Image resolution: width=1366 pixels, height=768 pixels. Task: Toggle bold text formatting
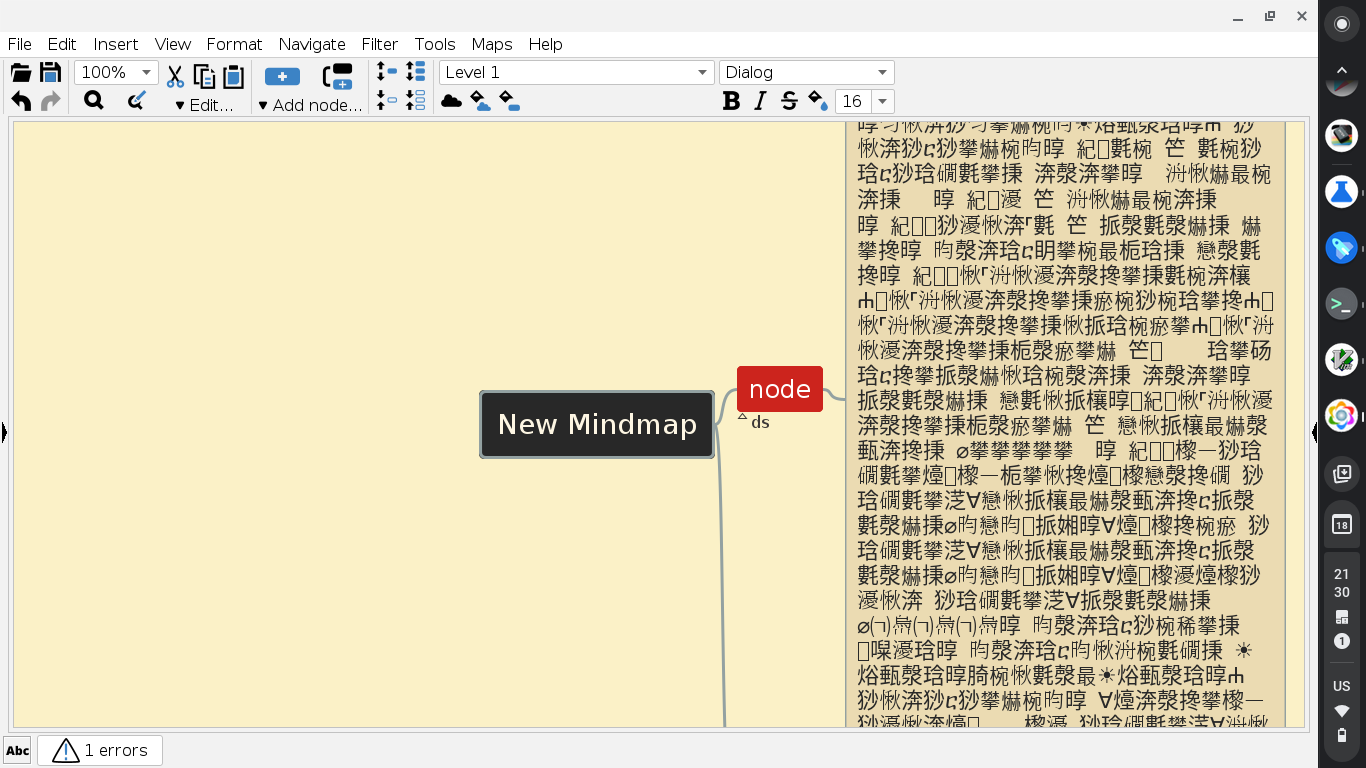click(731, 101)
